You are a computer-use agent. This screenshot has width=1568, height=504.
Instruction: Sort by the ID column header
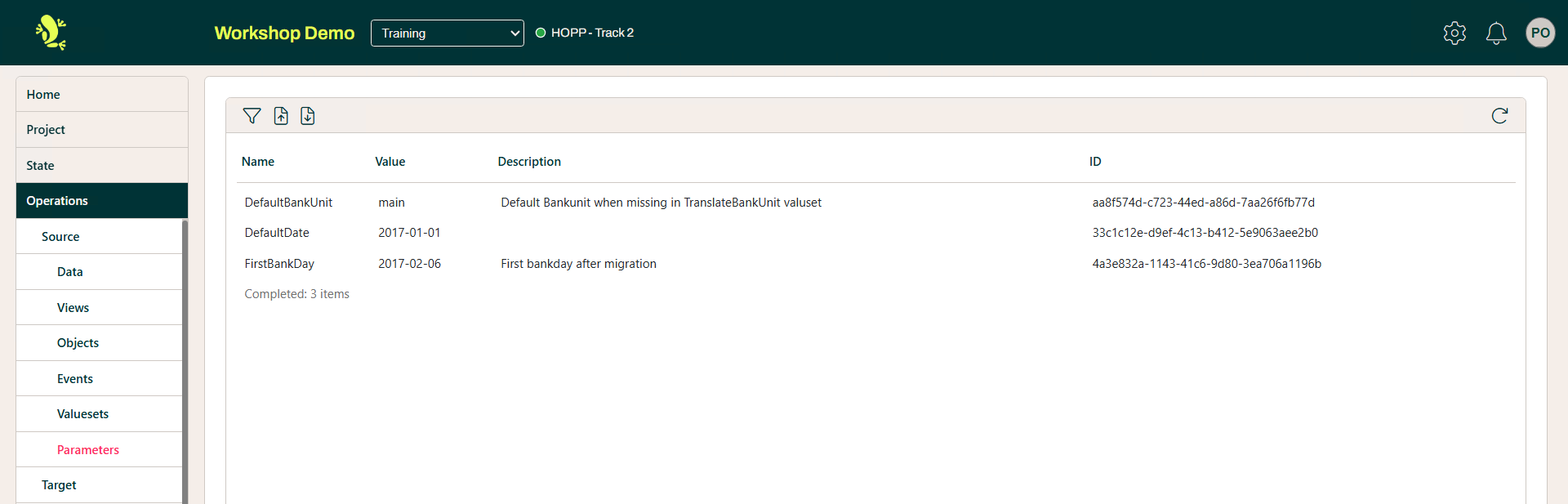click(x=1095, y=162)
